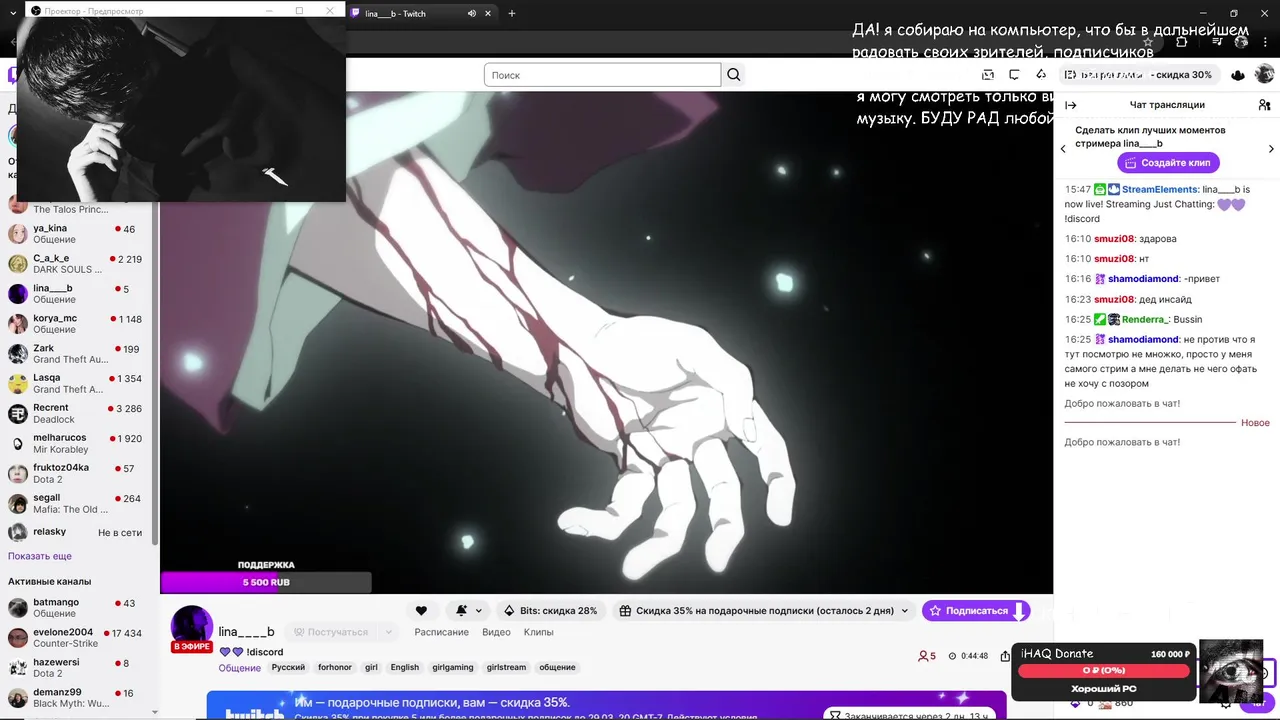Open a new browser tab with plus
The image size is (1280, 720).
click(512, 13)
